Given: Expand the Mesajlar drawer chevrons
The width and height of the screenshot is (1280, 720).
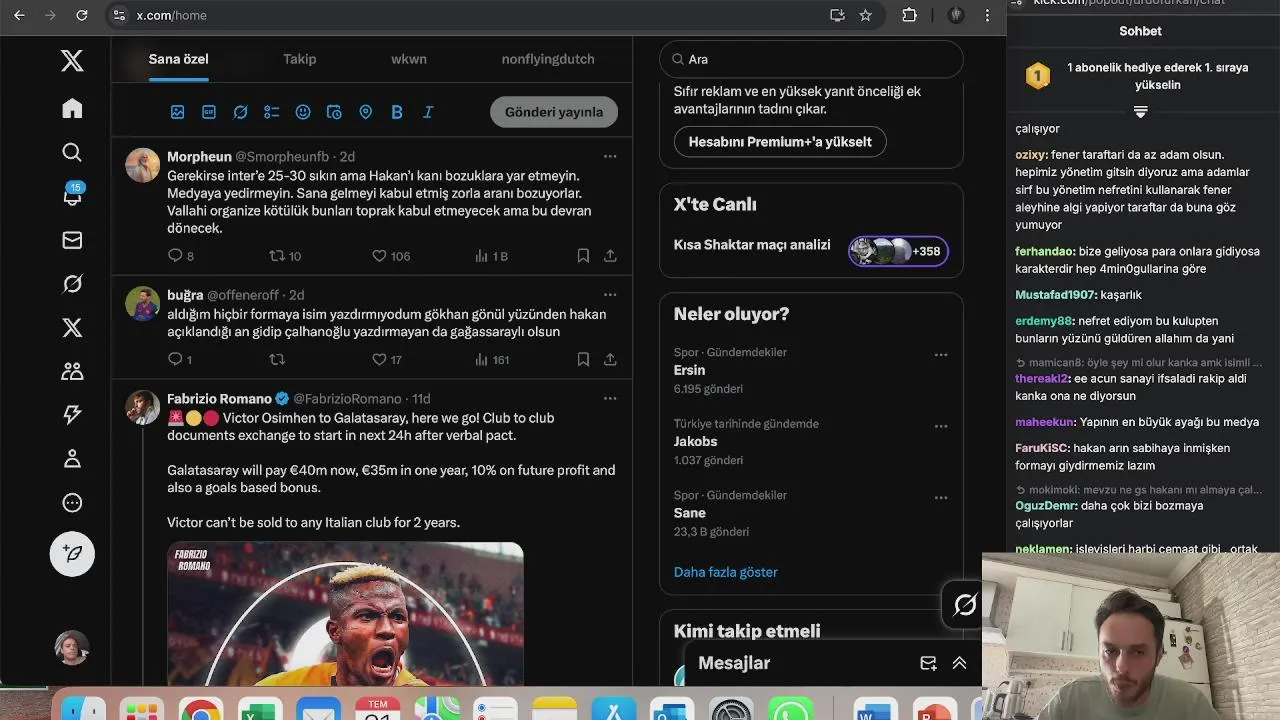Looking at the screenshot, I should point(959,663).
